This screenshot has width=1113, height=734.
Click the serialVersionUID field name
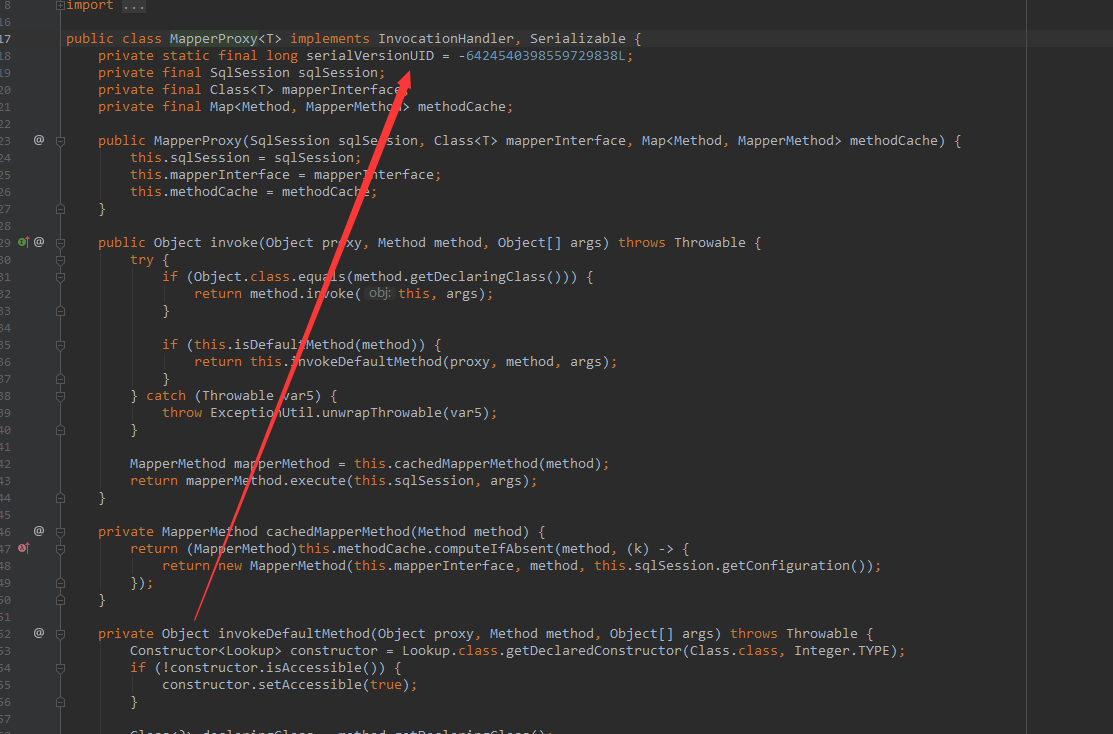coord(370,55)
